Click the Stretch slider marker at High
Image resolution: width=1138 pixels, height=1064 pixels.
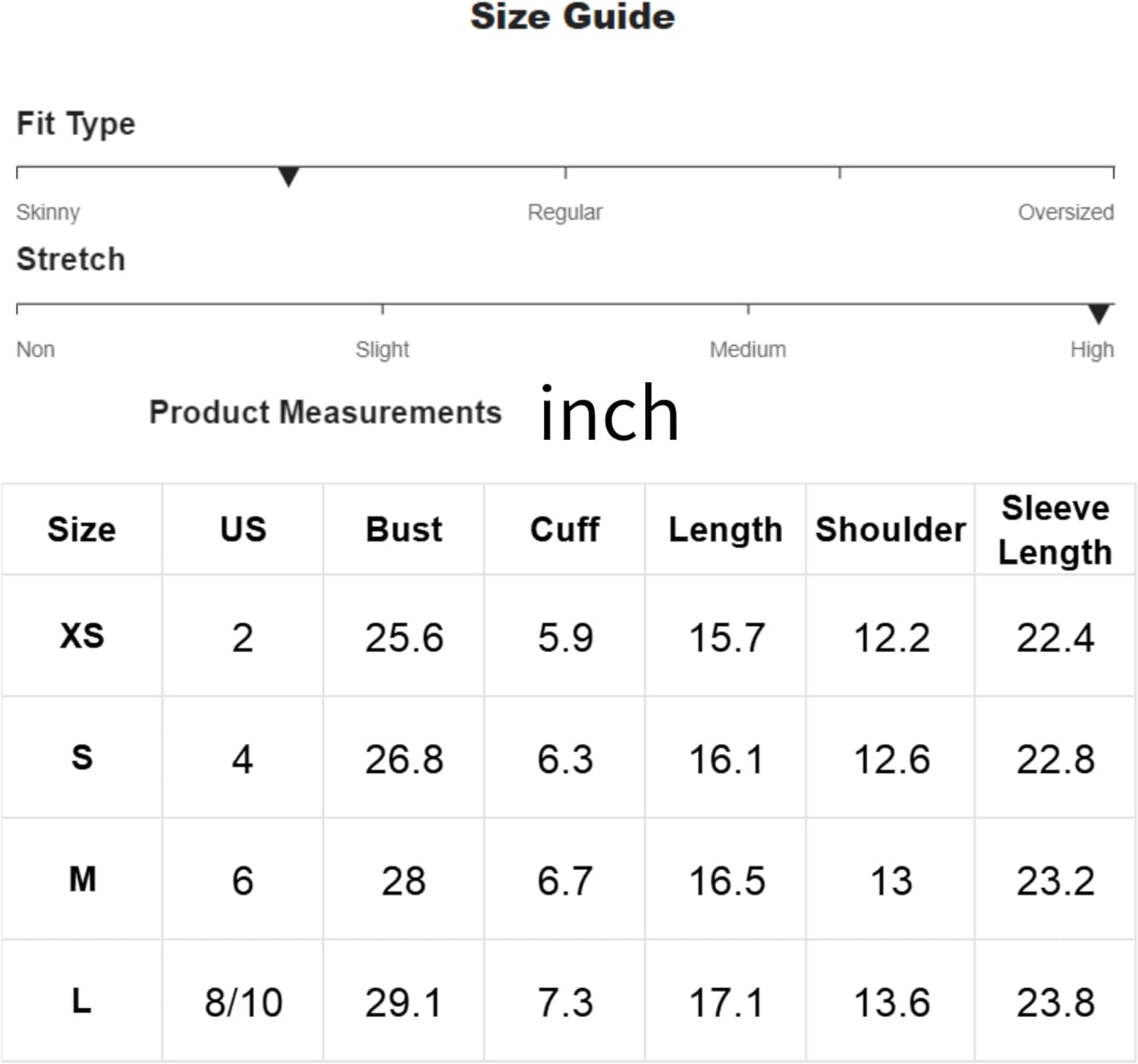point(1099,314)
